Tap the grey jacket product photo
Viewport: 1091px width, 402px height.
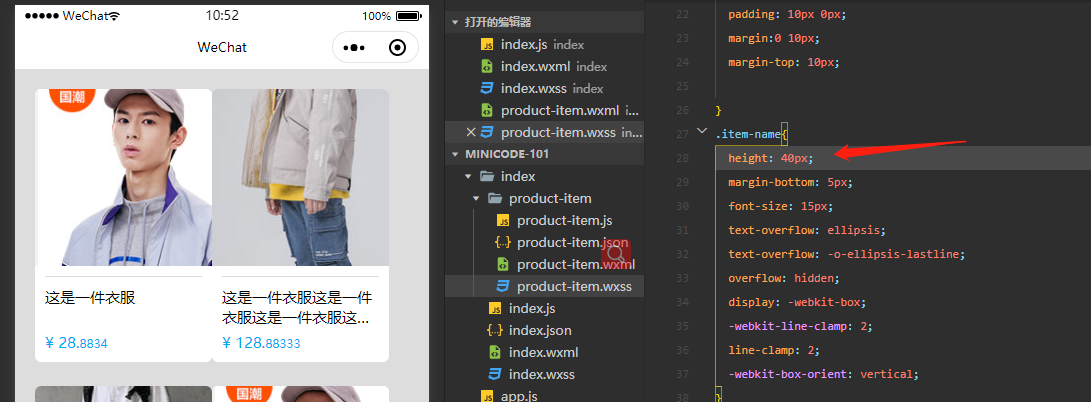click(x=301, y=177)
